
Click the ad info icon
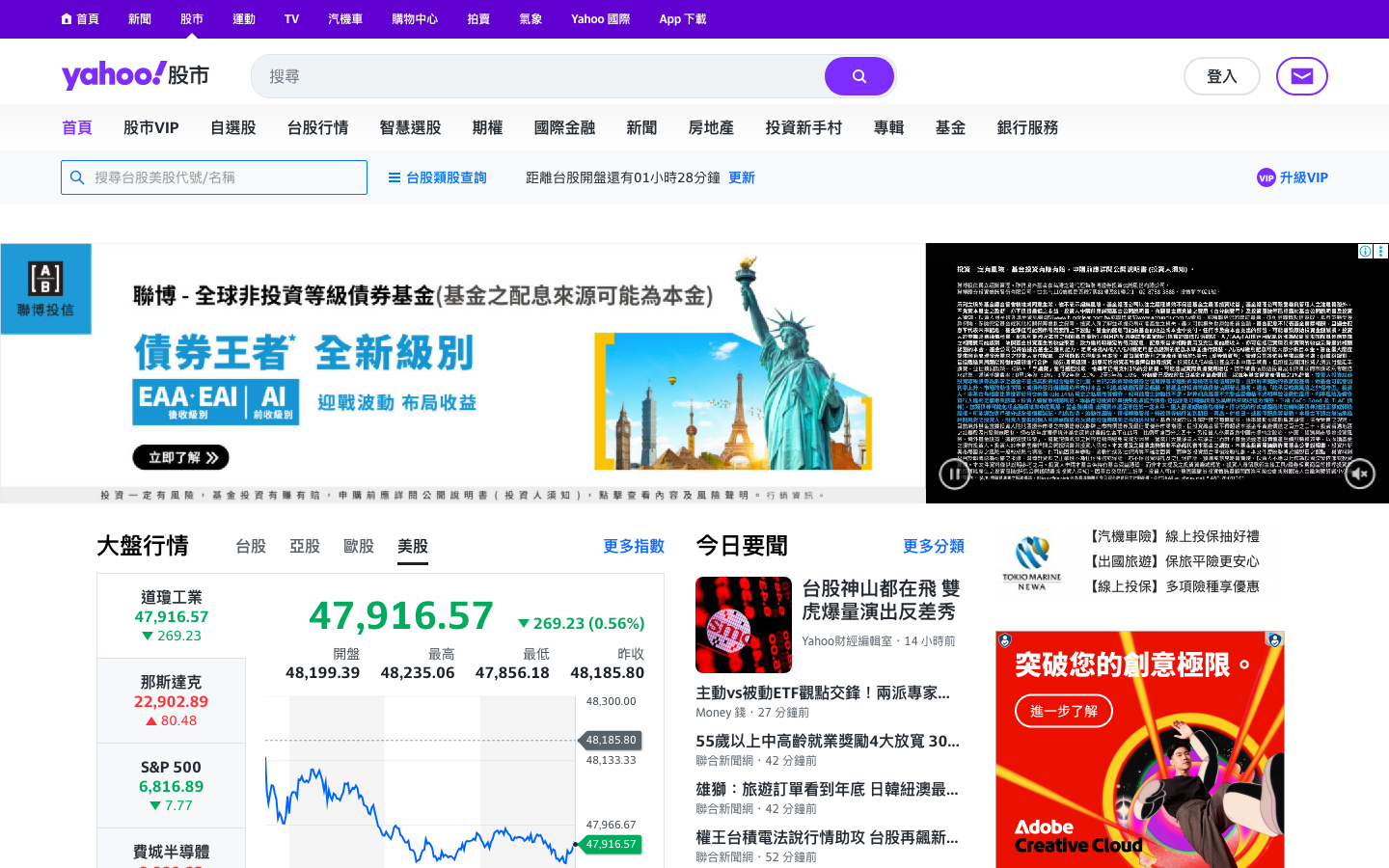pyautogui.click(x=1366, y=251)
